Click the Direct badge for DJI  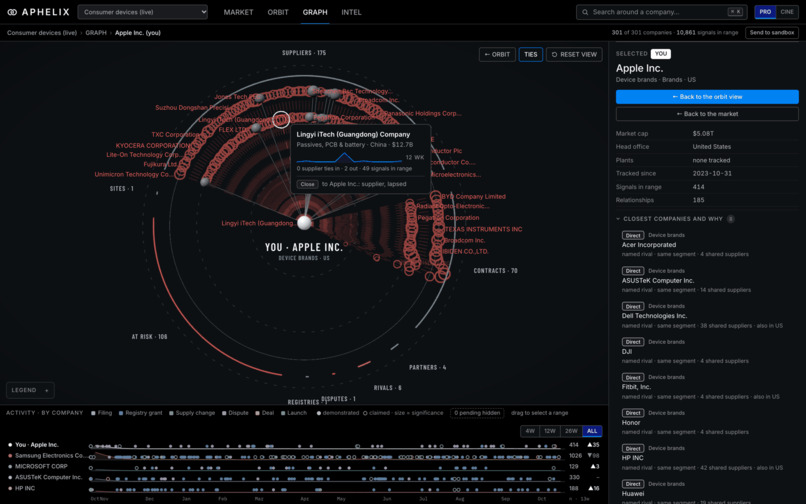pyautogui.click(x=633, y=342)
